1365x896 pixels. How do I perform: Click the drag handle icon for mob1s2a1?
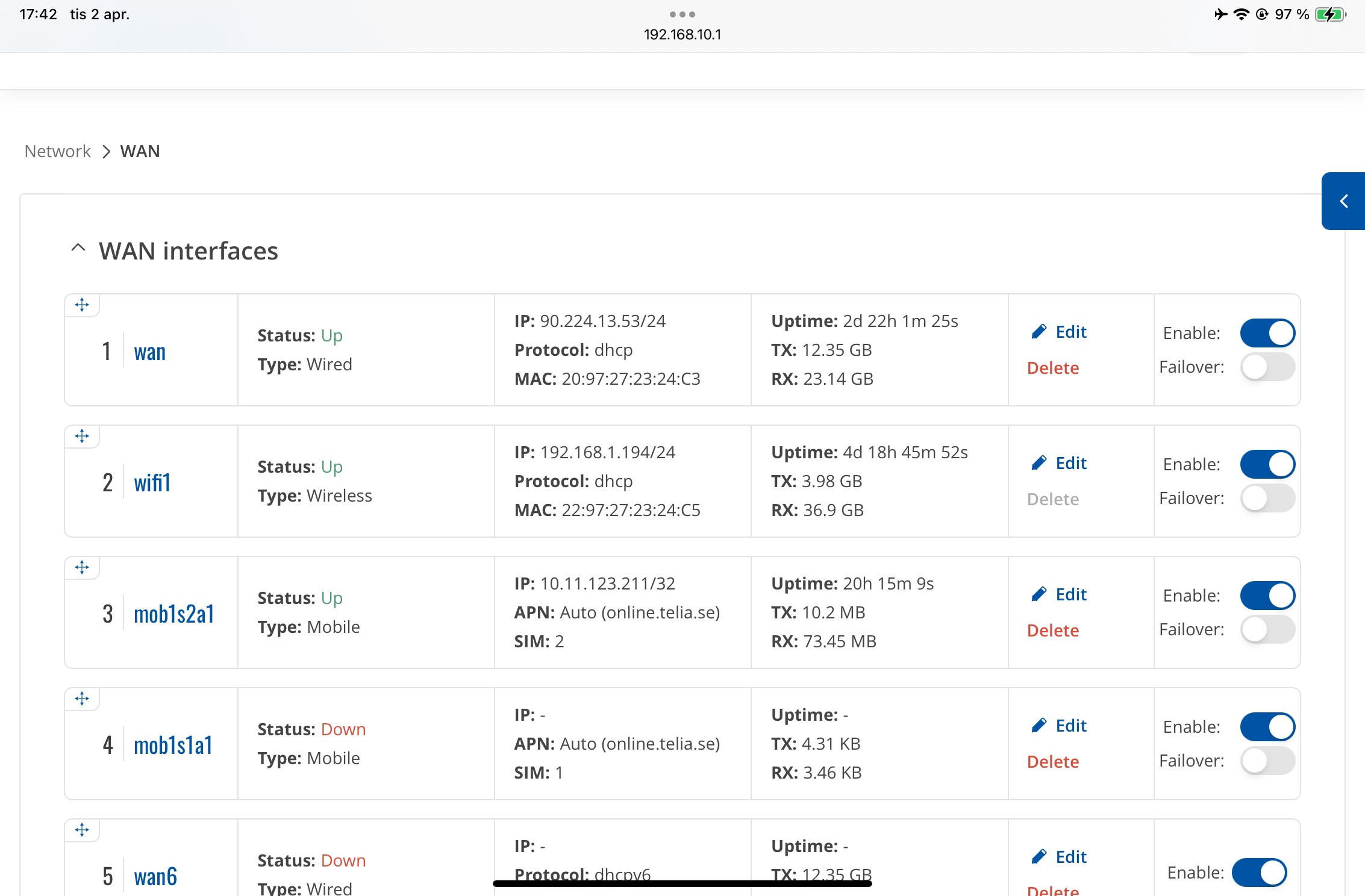click(82, 568)
